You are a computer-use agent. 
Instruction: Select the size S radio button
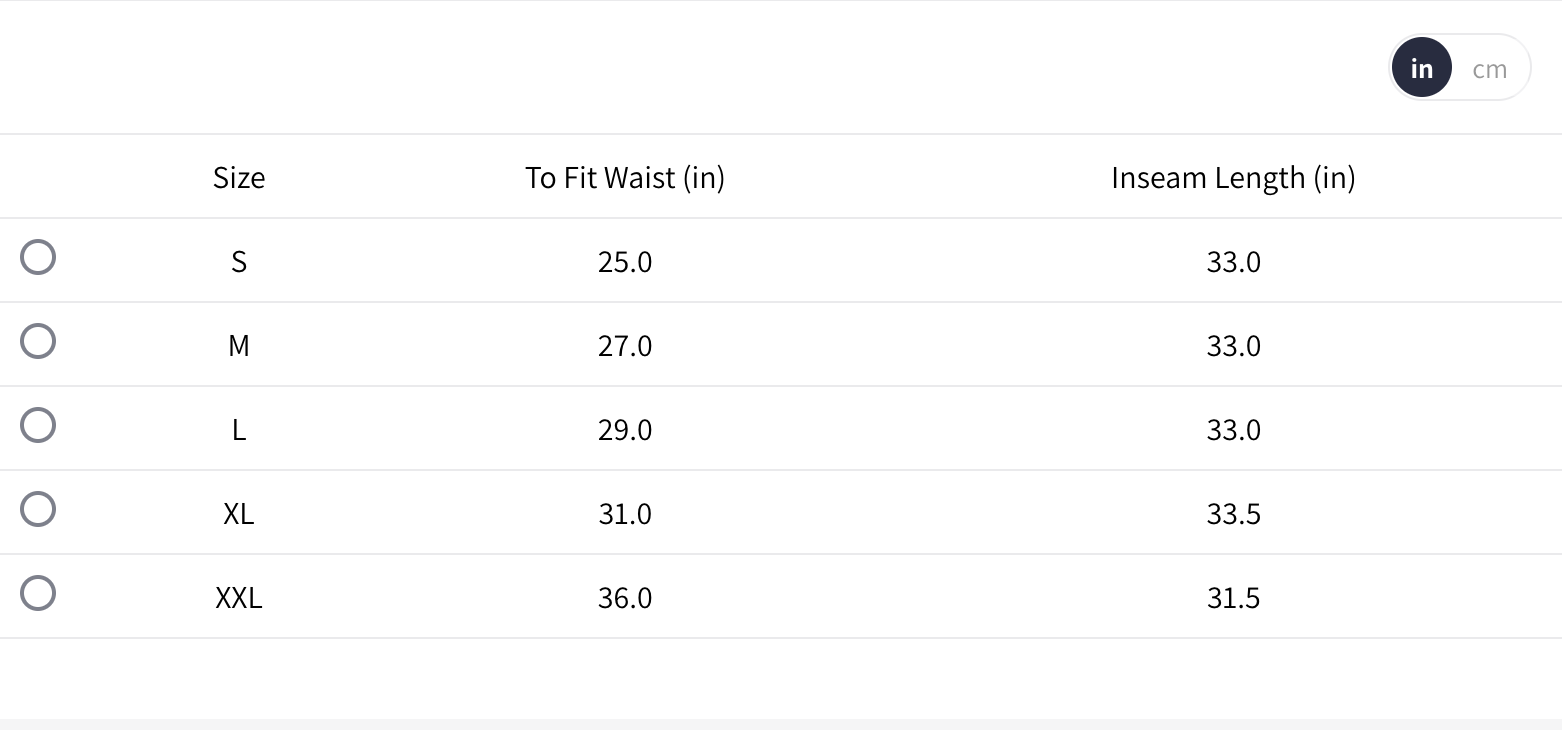pos(38,258)
